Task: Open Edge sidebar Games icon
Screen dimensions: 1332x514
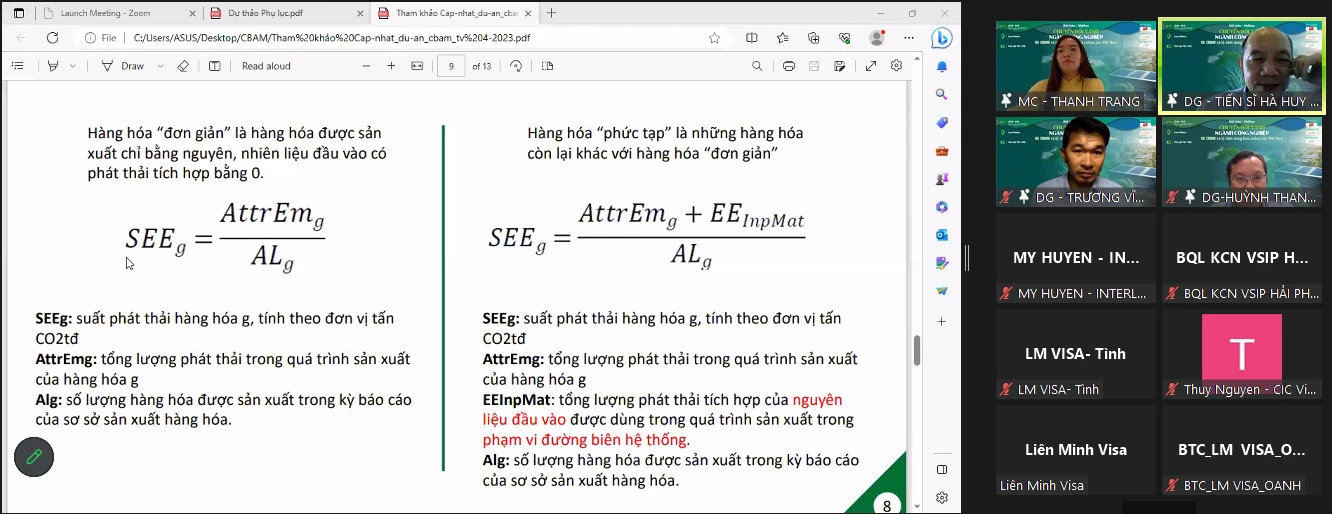Action: [941, 179]
